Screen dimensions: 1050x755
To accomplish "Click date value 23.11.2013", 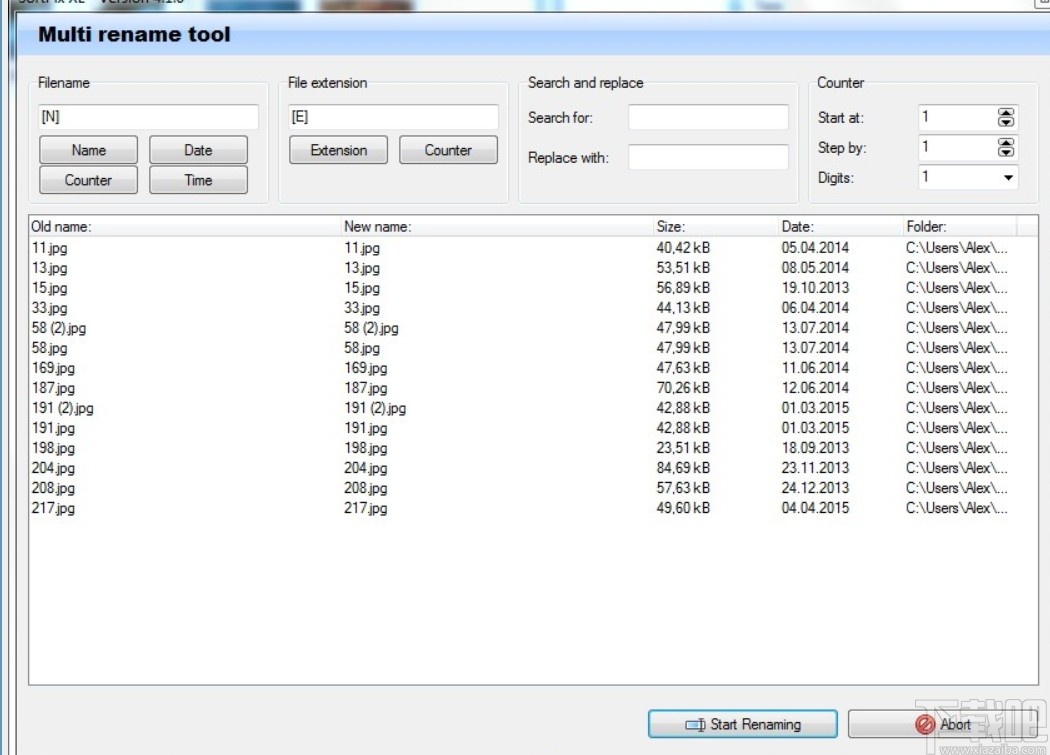I will [x=815, y=468].
